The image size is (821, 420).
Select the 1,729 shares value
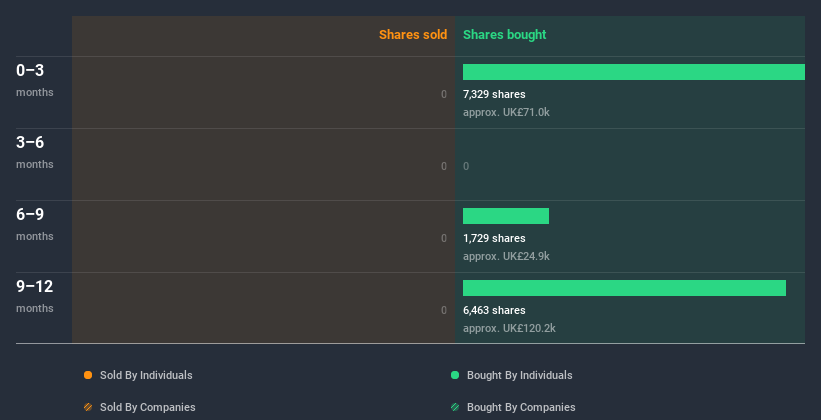(x=494, y=238)
